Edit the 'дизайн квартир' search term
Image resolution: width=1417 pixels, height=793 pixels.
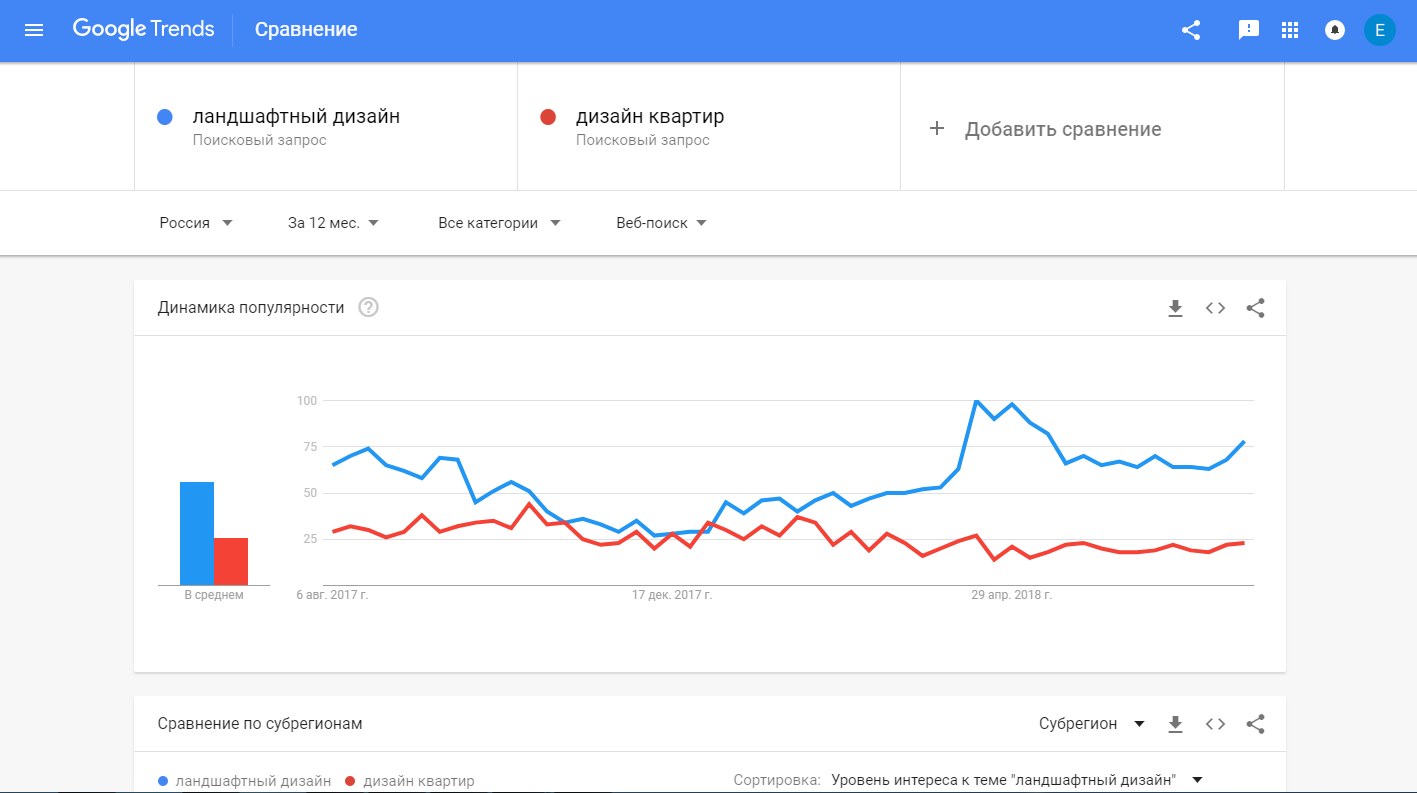pyautogui.click(x=650, y=117)
